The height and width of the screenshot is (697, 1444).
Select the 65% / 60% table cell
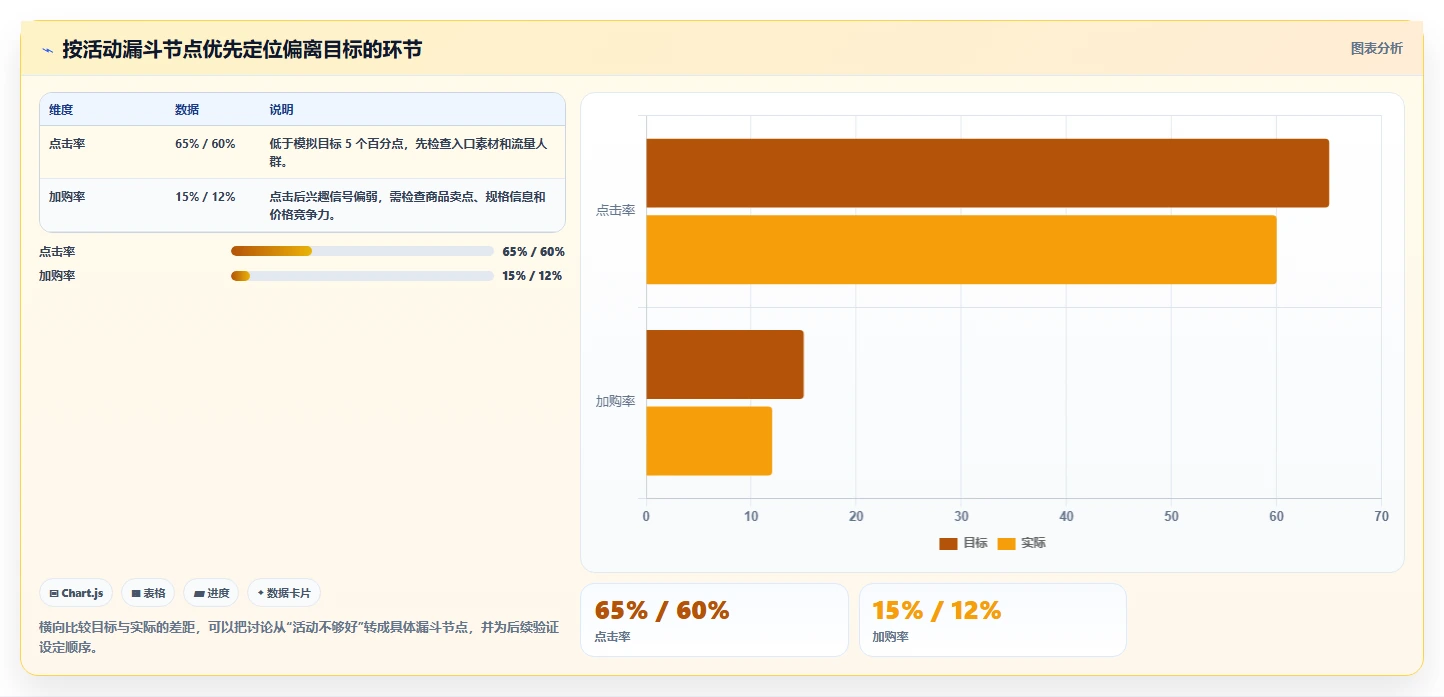pyautogui.click(x=205, y=144)
